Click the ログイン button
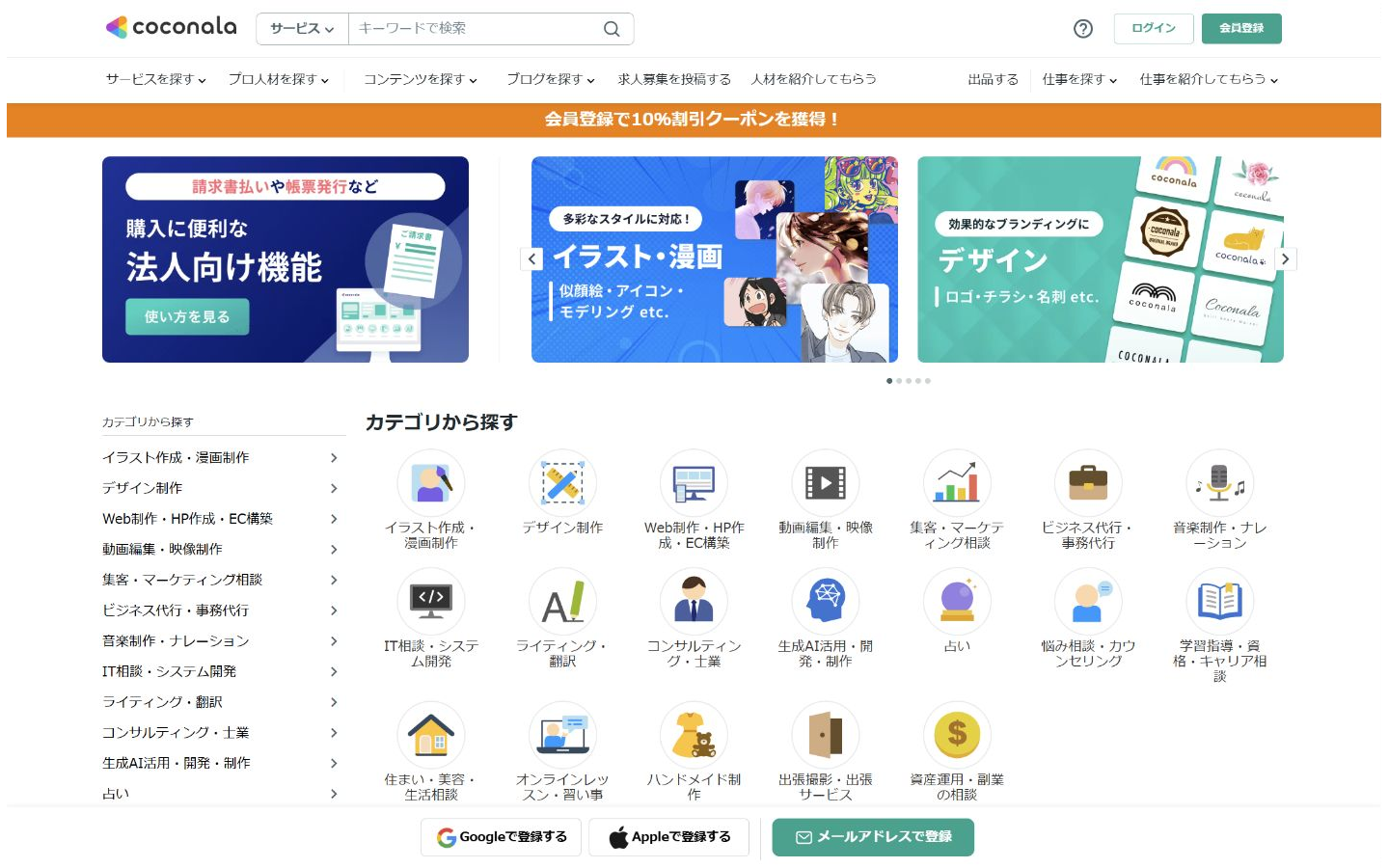The image size is (1389, 868). [x=1154, y=29]
